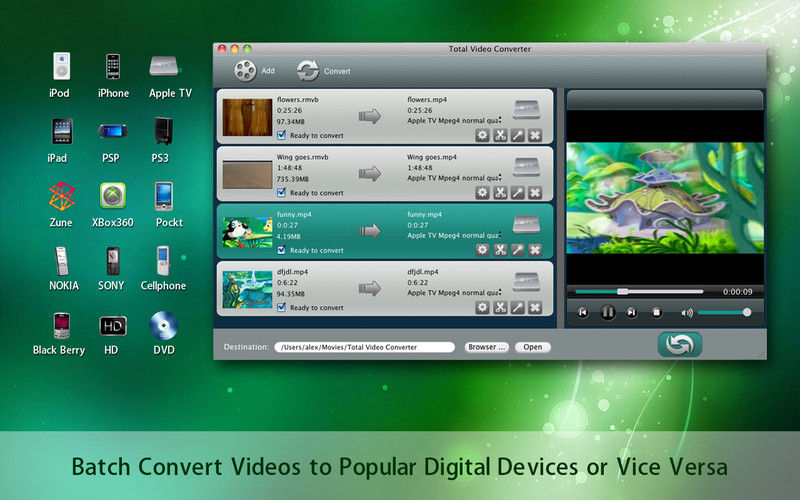Open settings gear for flowers.rmvb
This screenshot has height=500, width=800.
482,135
